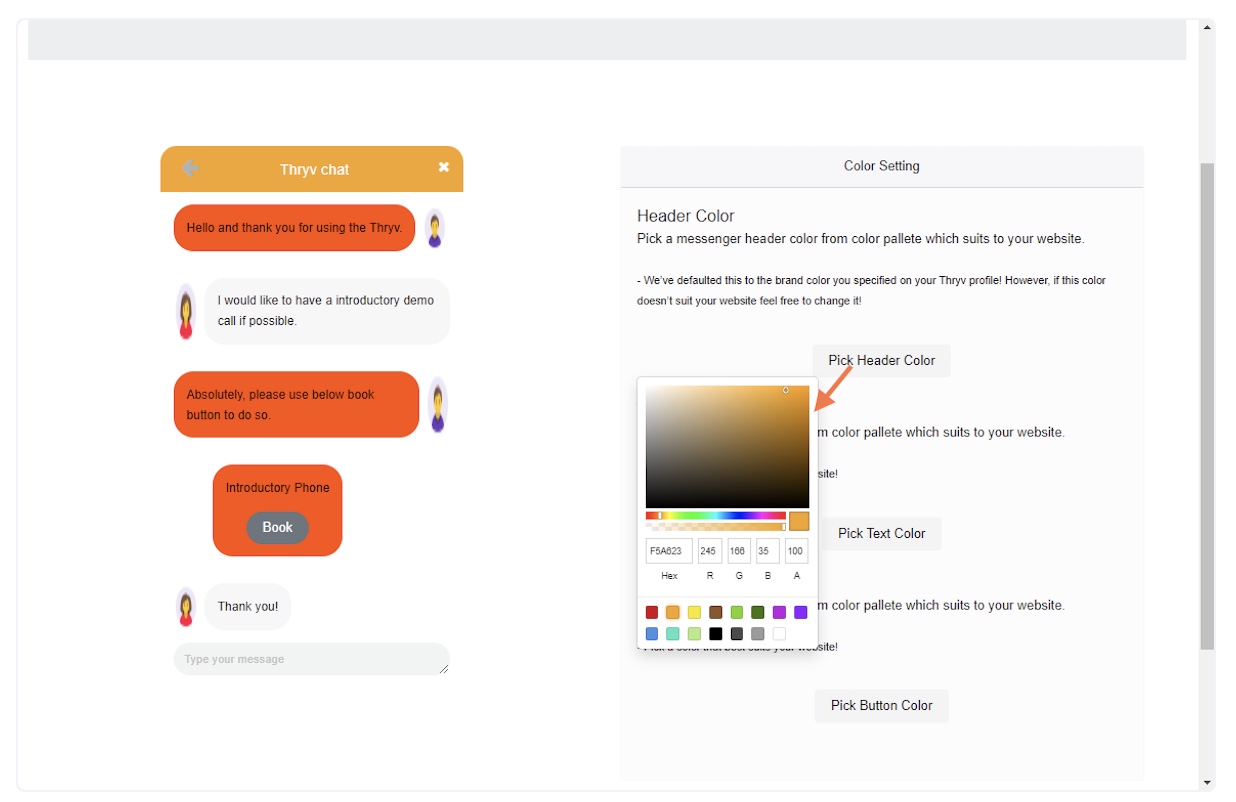Viewport: 1236px width, 802px height.
Task: Click the rainbow hue slider bar
Action: tap(716, 516)
